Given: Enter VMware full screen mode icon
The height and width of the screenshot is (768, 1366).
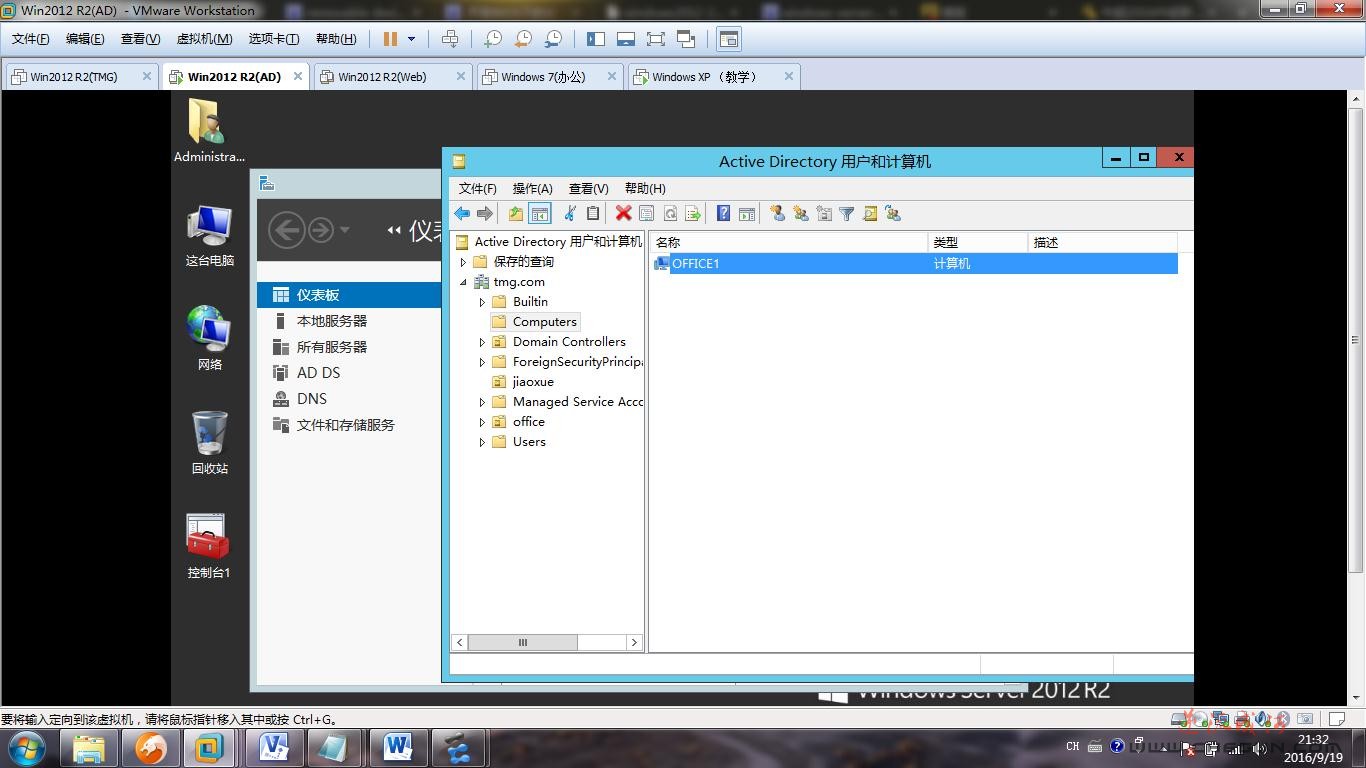Looking at the screenshot, I should [x=655, y=39].
